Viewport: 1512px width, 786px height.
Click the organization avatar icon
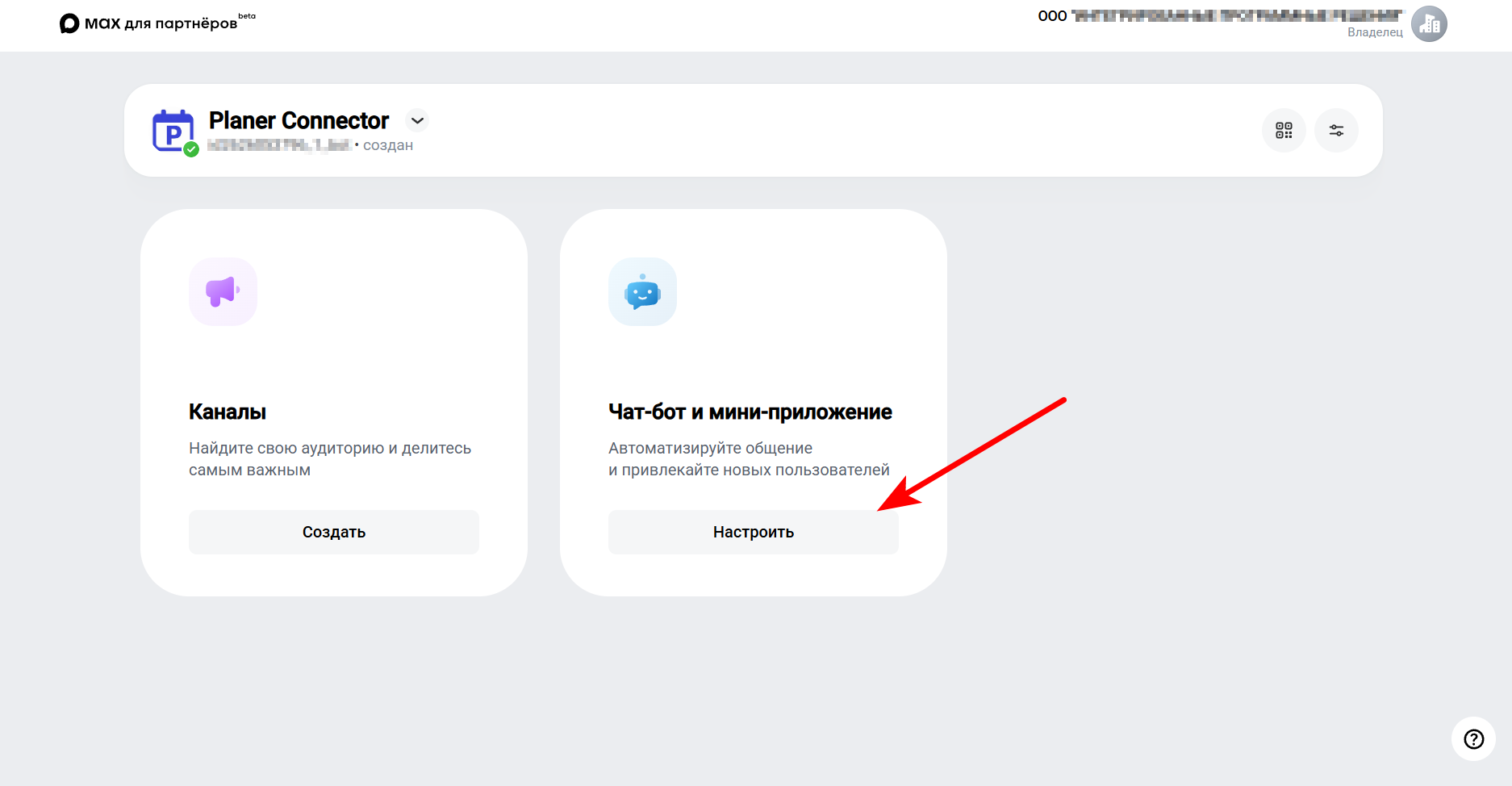tap(1429, 23)
